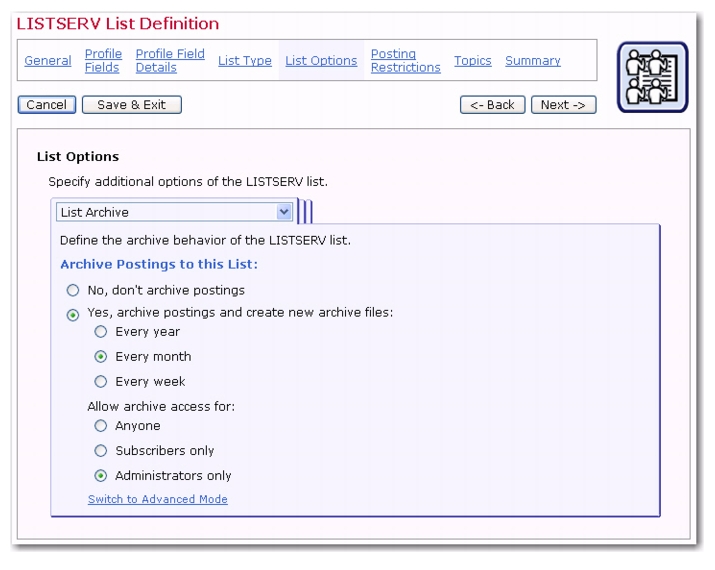Open the Posting Restrictions tab

coord(405,61)
